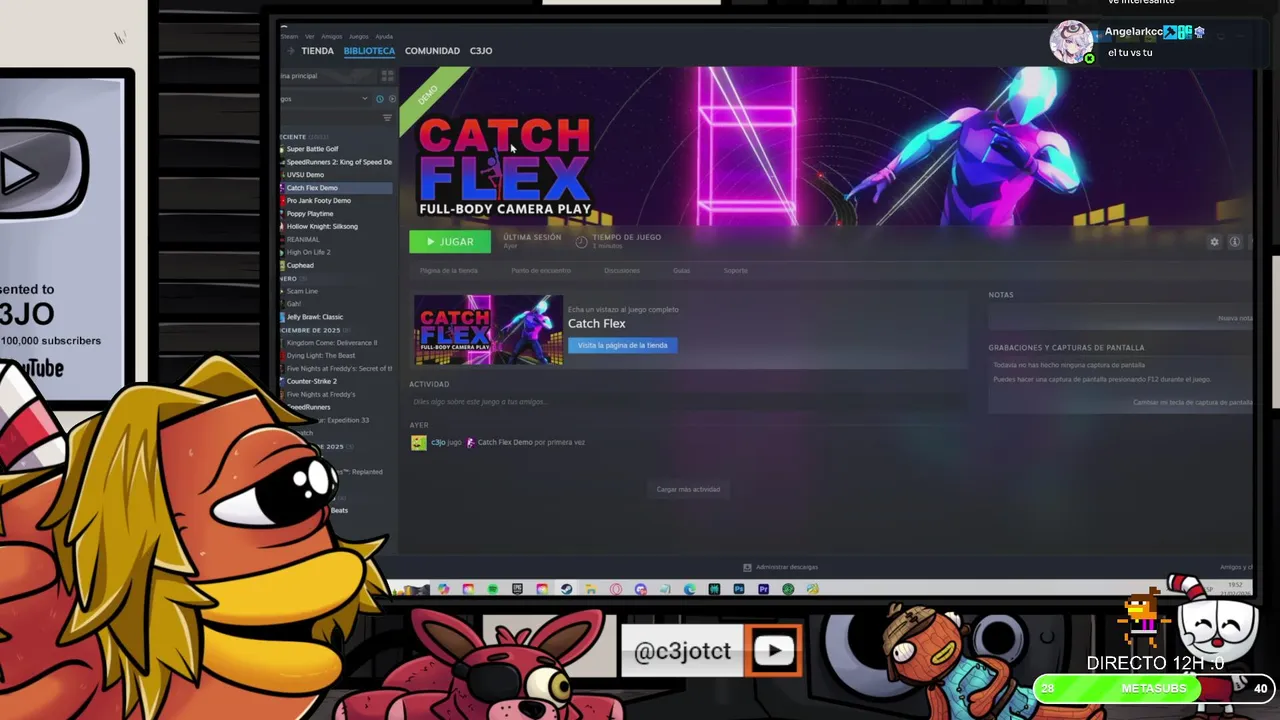Go to the TIENDA section
This screenshot has width=1280, height=720.
click(x=318, y=51)
